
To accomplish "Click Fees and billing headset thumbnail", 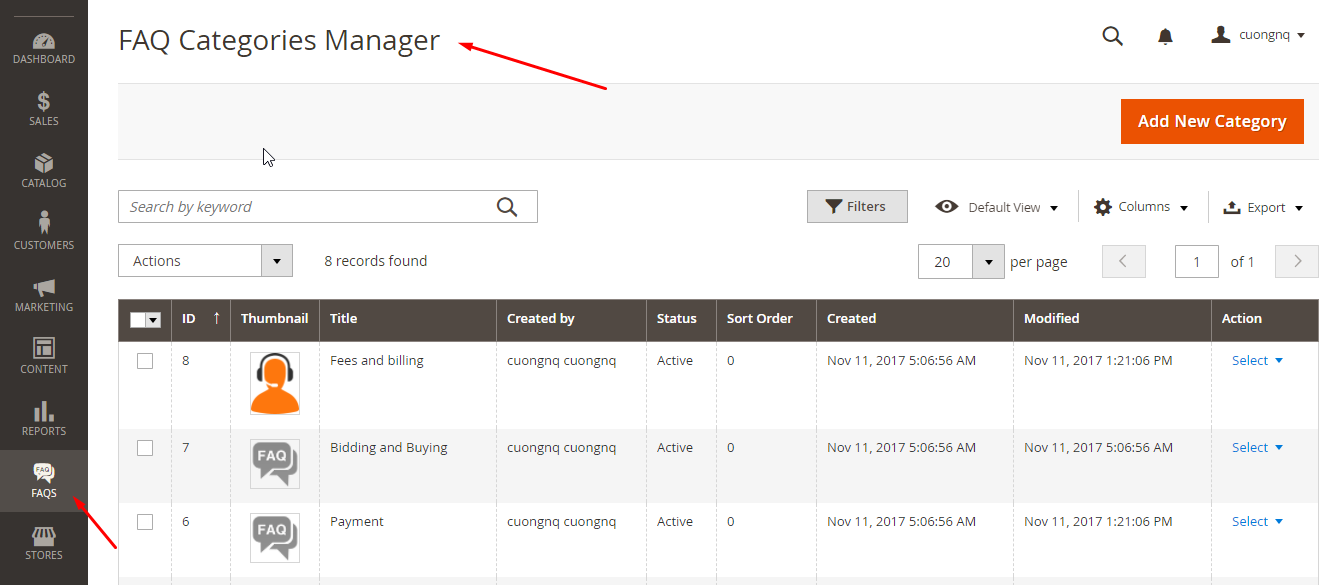I will (x=275, y=384).
